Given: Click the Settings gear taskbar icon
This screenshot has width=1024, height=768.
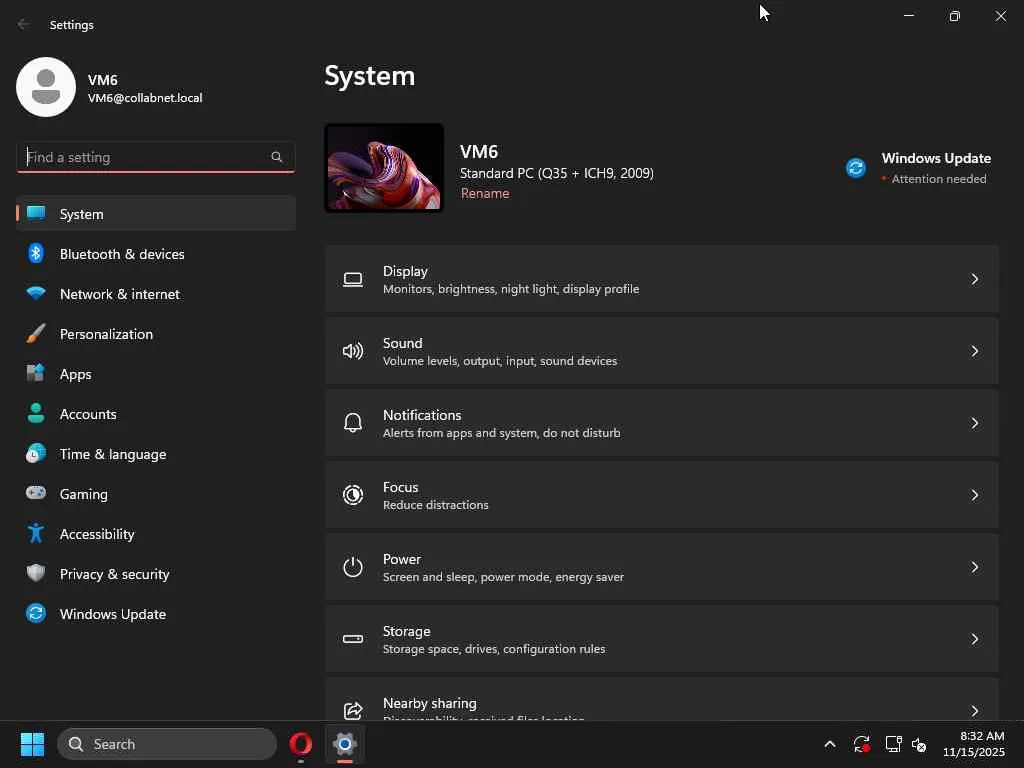Looking at the screenshot, I should coord(345,744).
